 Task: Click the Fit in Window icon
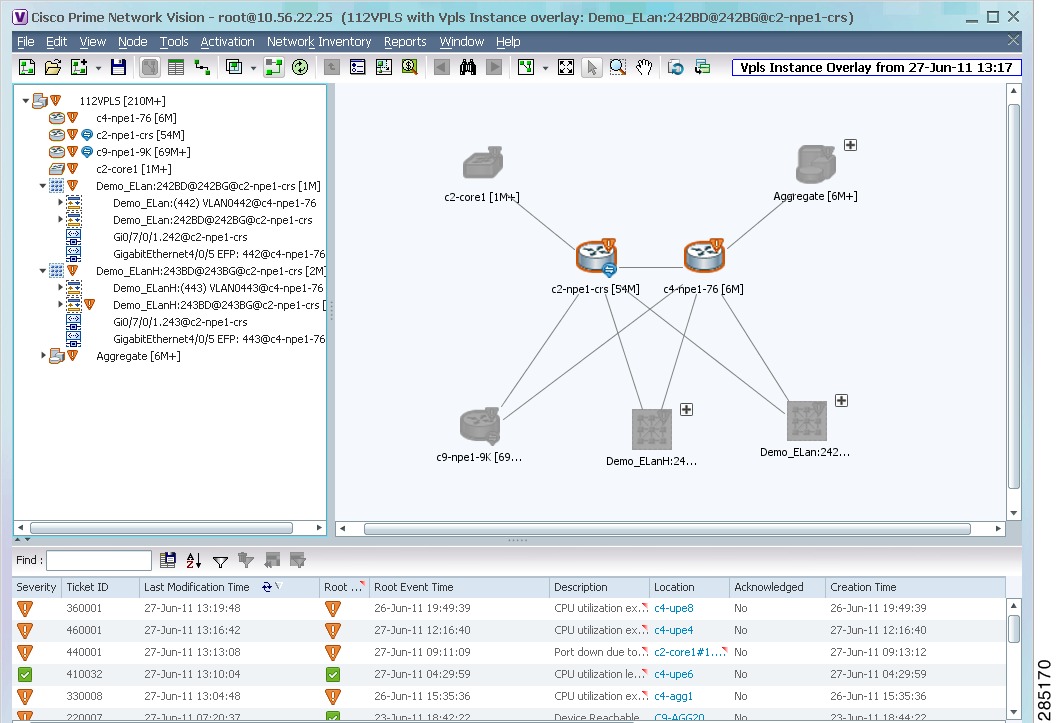(566, 67)
